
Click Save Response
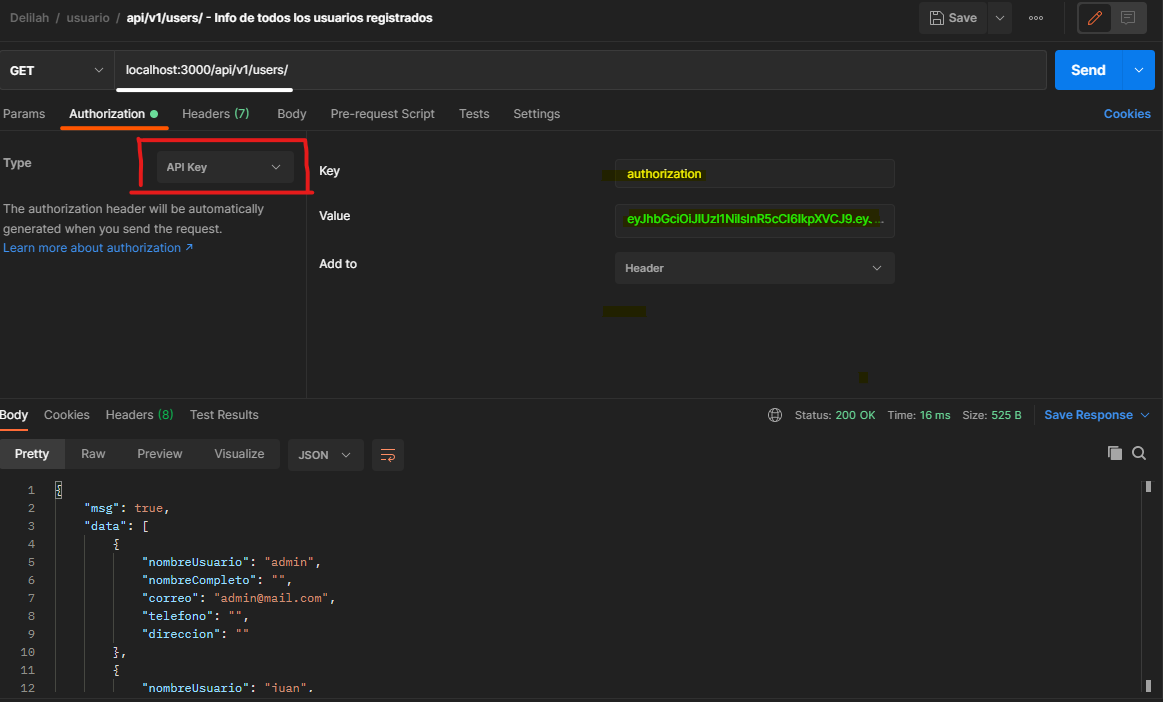coord(1088,415)
